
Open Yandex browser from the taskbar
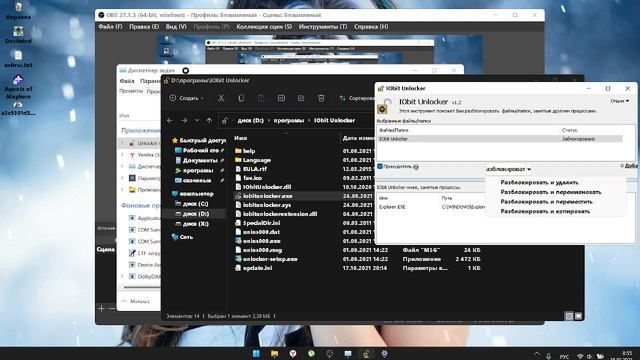tap(293, 353)
